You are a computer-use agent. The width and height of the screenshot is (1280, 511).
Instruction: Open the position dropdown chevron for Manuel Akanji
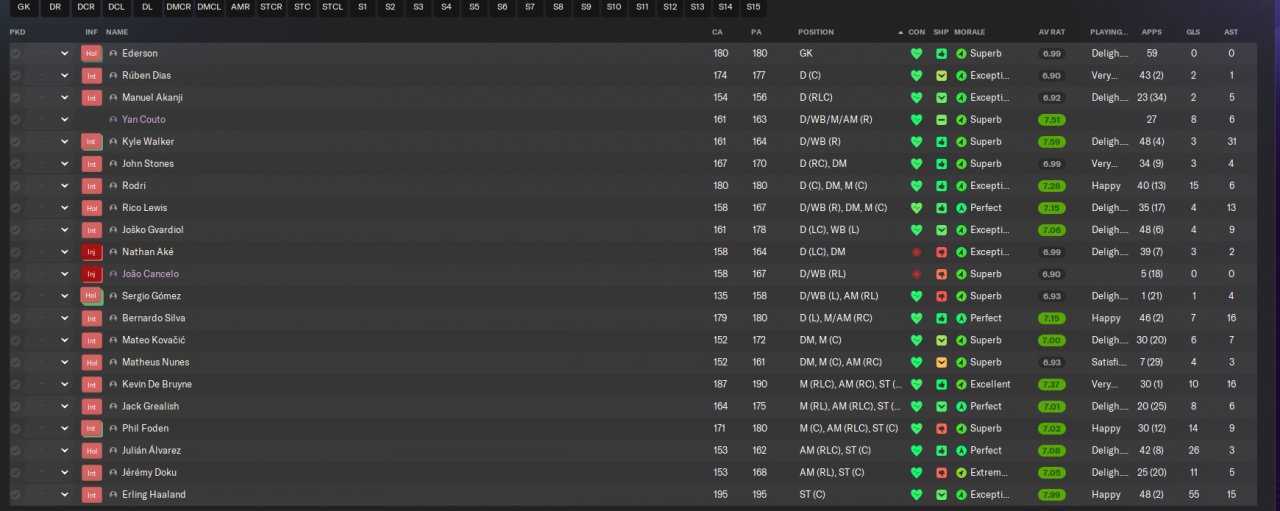[65, 97]
